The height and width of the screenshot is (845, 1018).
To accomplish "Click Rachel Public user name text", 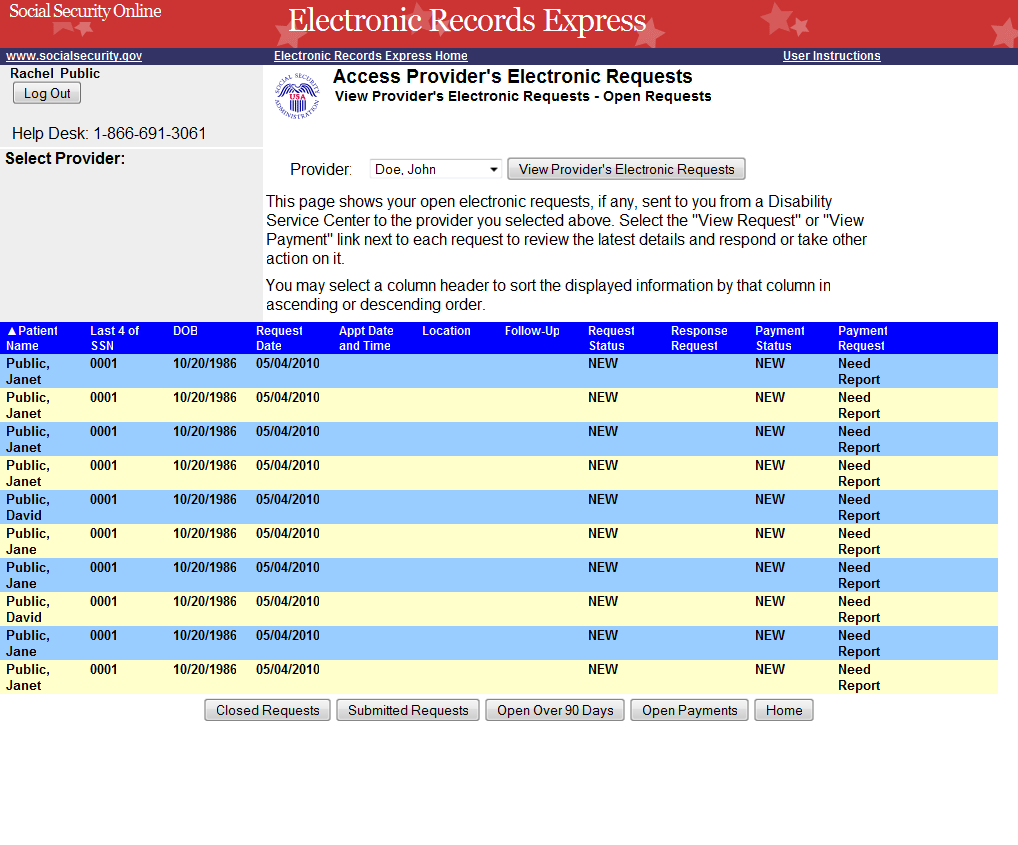I will (55, 73).
